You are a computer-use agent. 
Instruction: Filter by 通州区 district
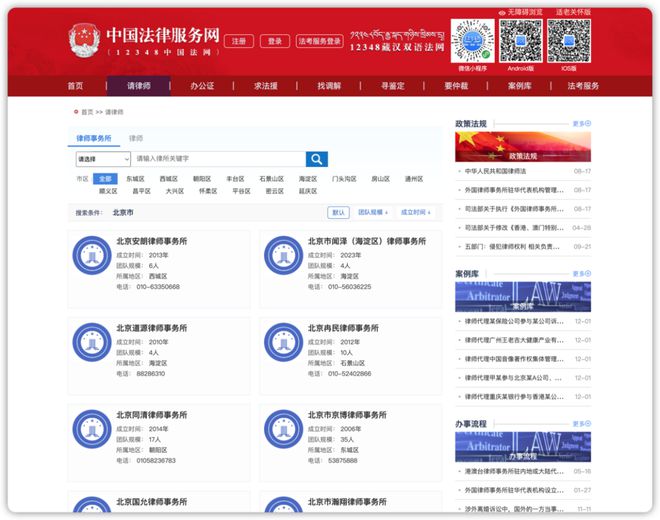(414, 179)
